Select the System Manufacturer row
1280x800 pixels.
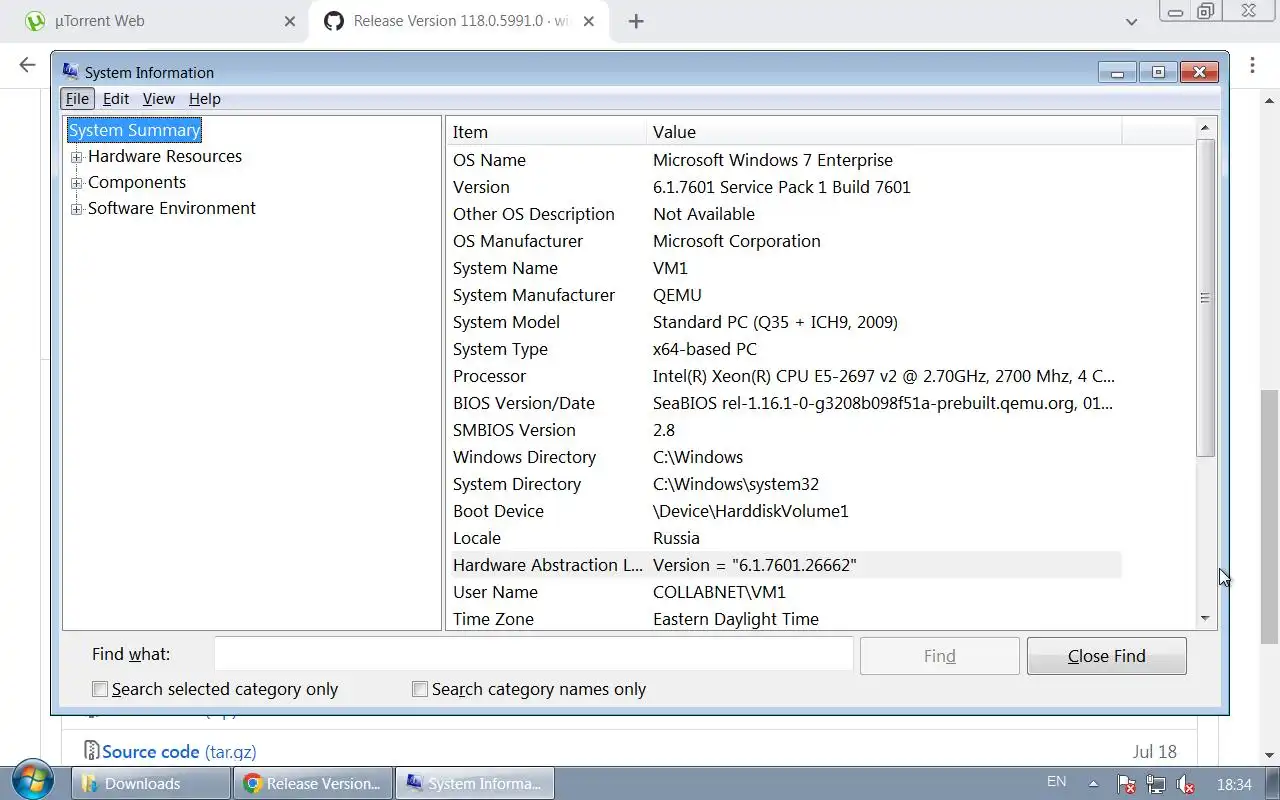(x=785, y=295)
